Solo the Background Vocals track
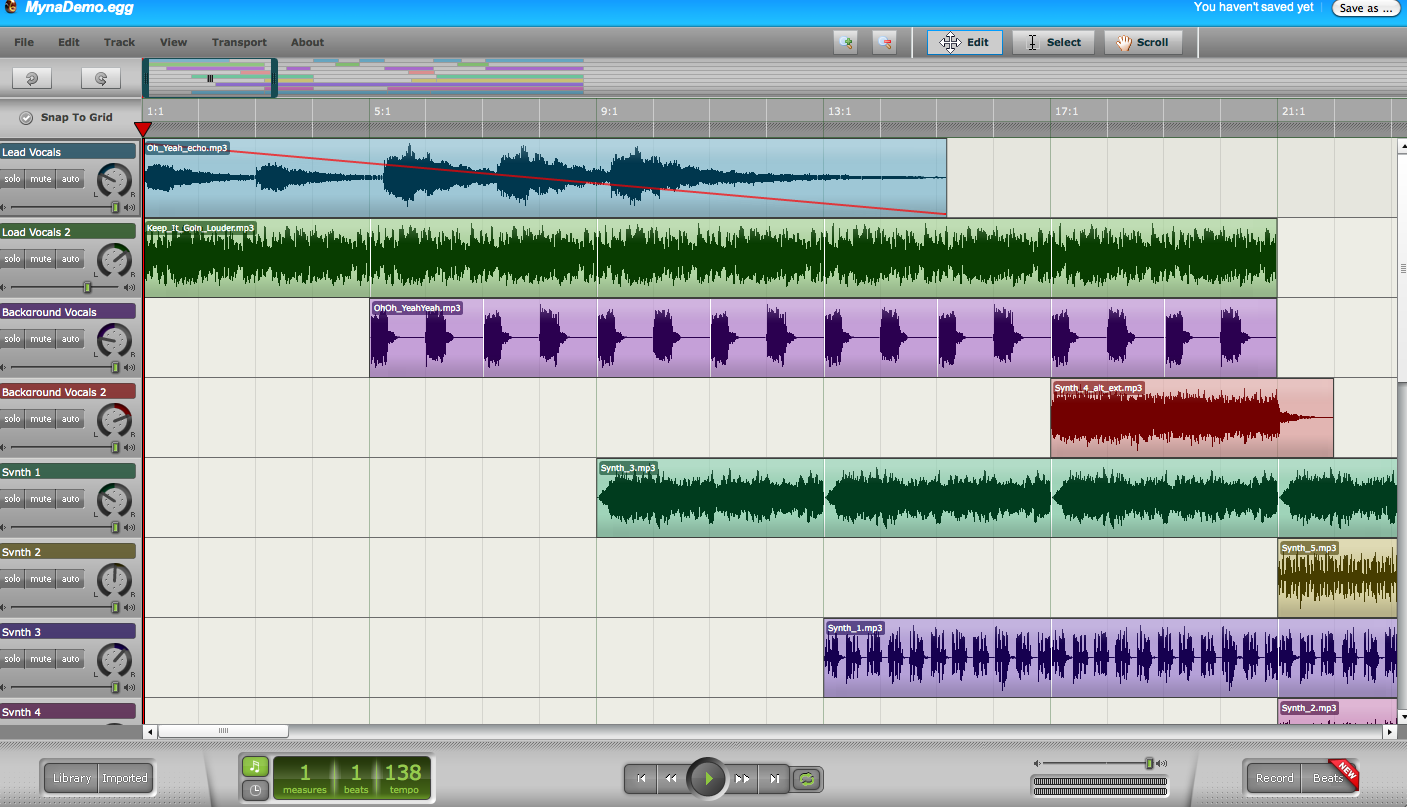 pos(12,340)
